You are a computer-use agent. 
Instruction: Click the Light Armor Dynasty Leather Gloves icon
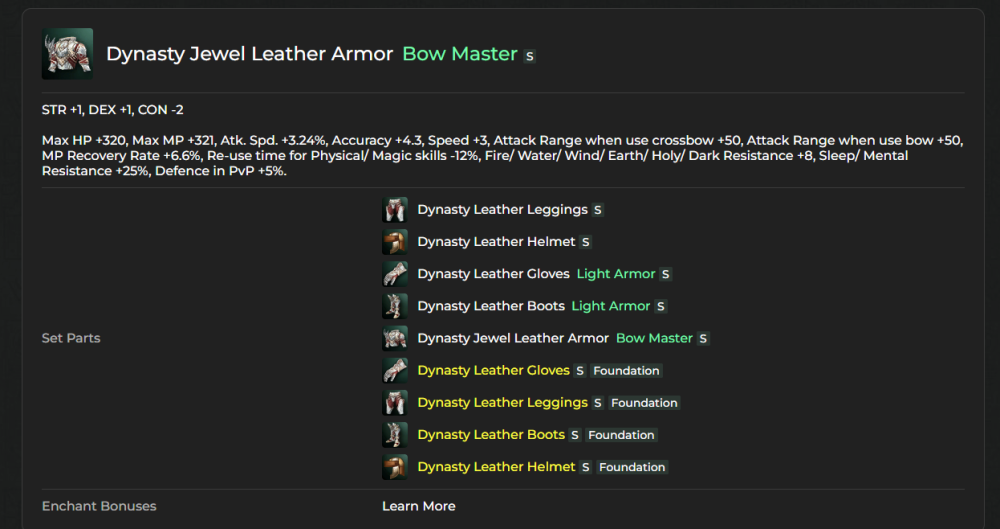coord(394,274)
